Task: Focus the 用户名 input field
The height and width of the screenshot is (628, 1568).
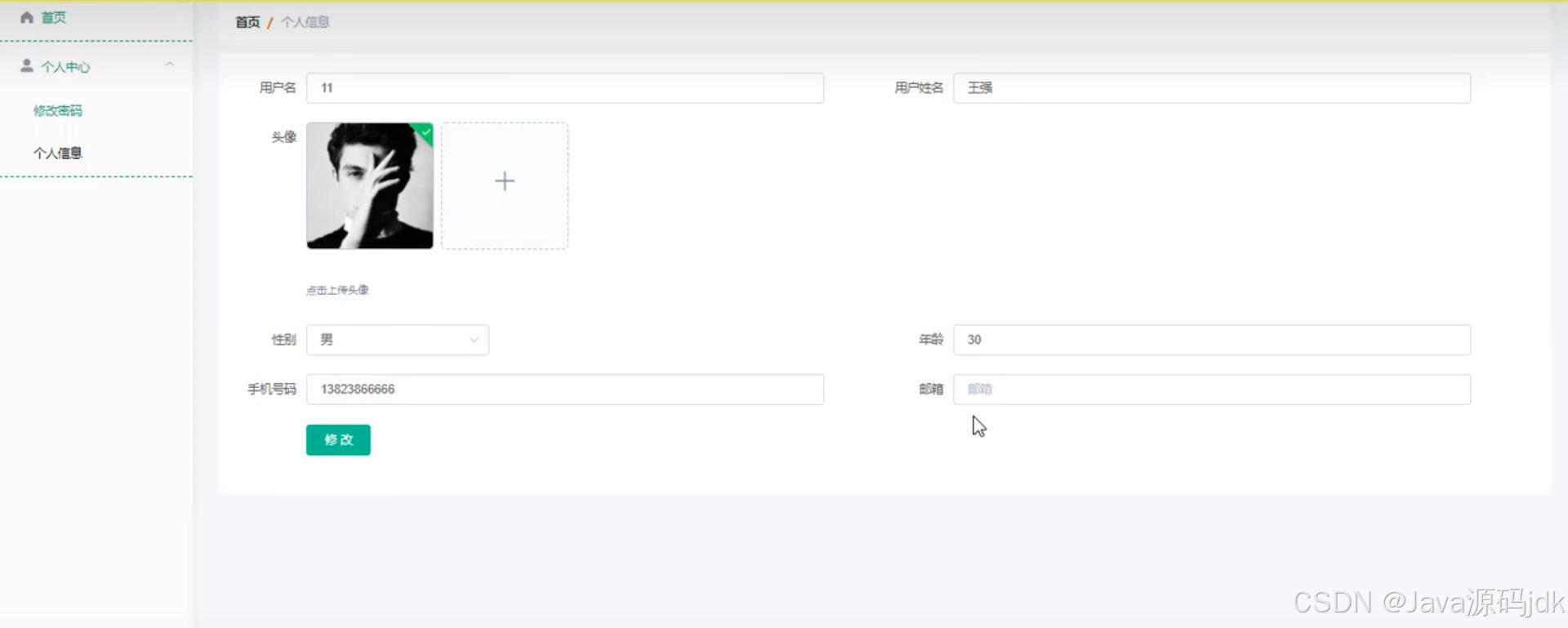Action: [565, 88]
